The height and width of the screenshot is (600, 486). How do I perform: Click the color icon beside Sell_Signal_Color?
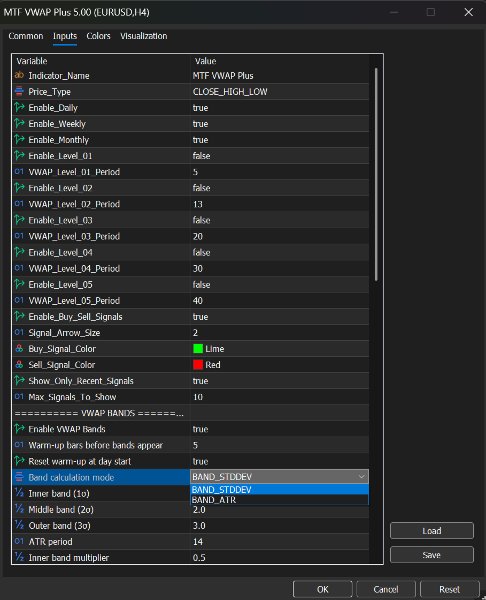19,365
